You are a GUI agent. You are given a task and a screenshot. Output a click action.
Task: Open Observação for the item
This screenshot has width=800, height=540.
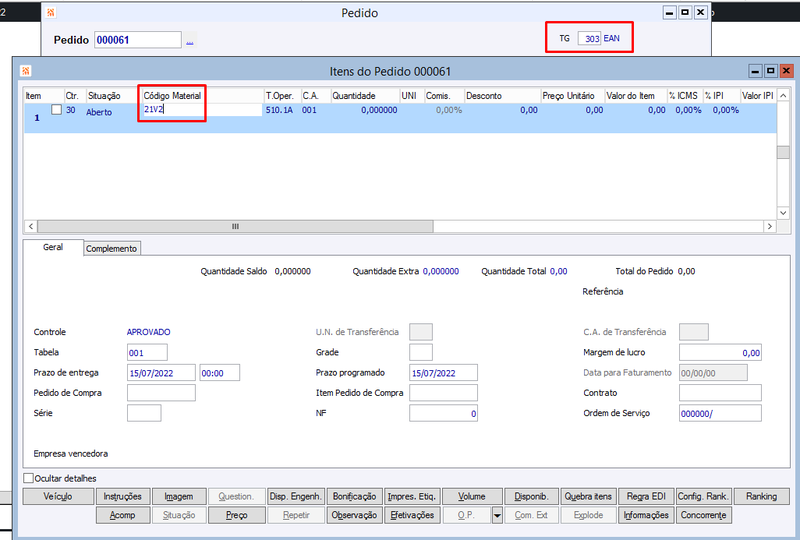[x=354, y=516]
